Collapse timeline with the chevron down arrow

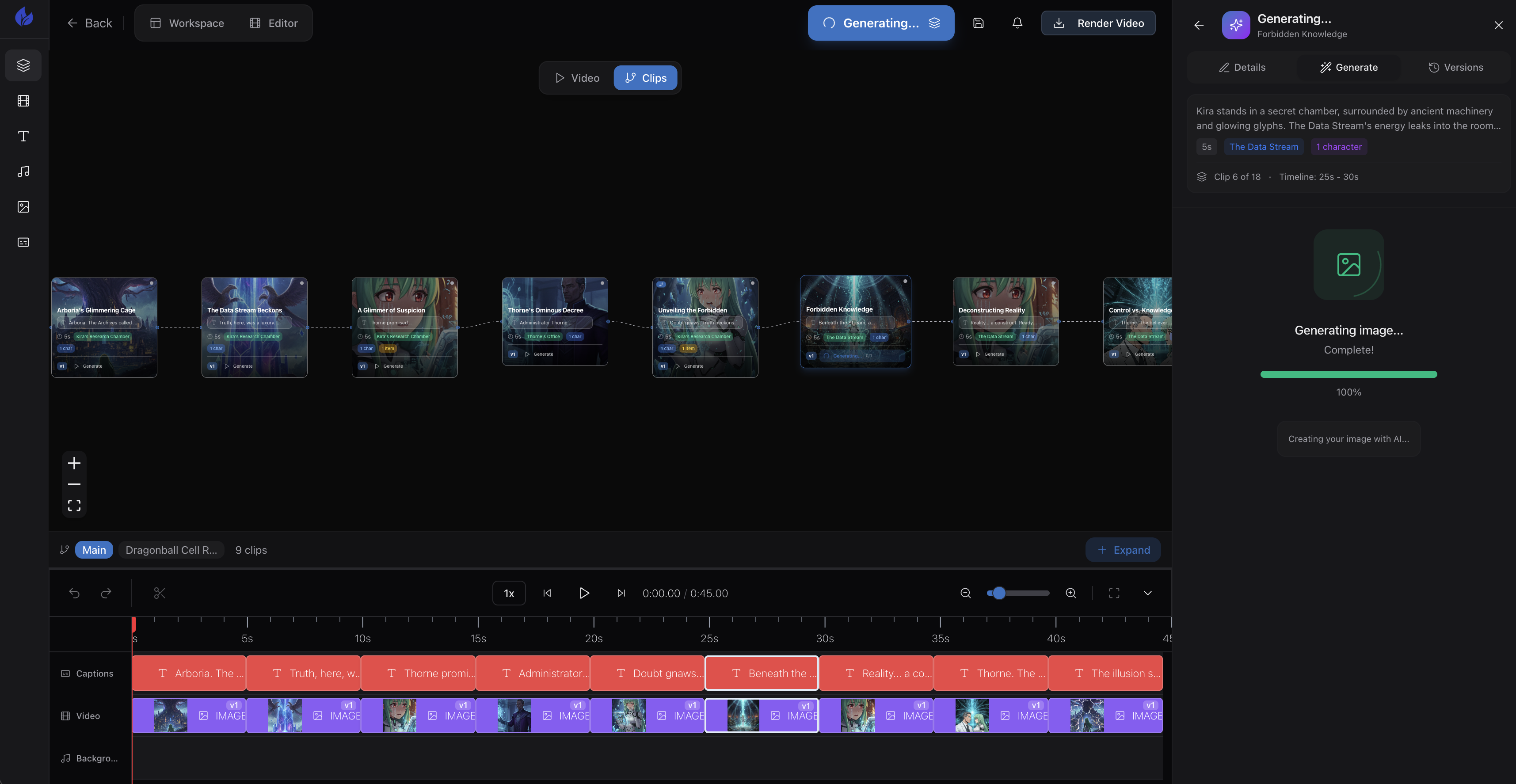(x=1147, y=593)
